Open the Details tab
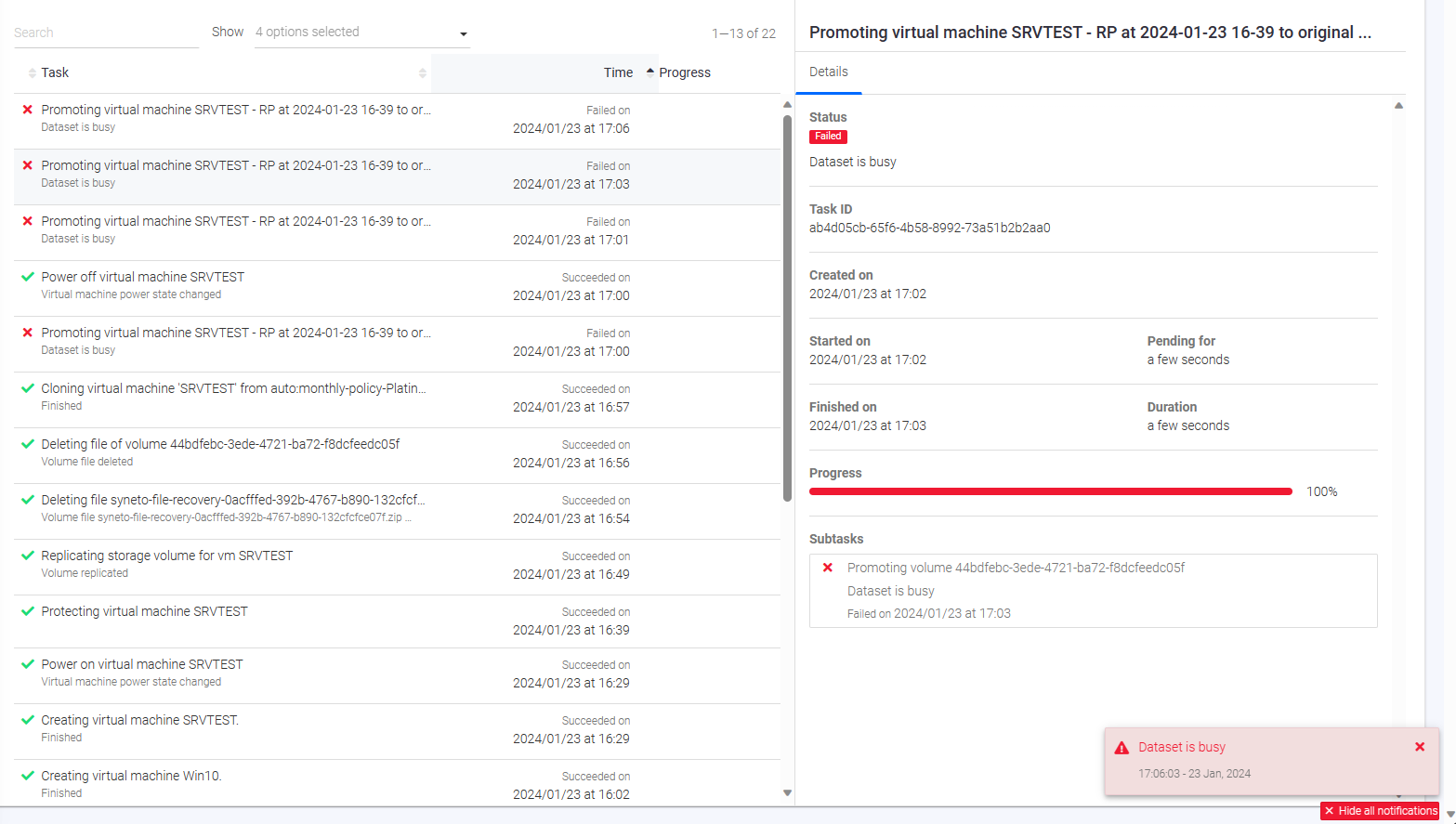Screen dimensions: 1456x824 (x=828, y=72)
